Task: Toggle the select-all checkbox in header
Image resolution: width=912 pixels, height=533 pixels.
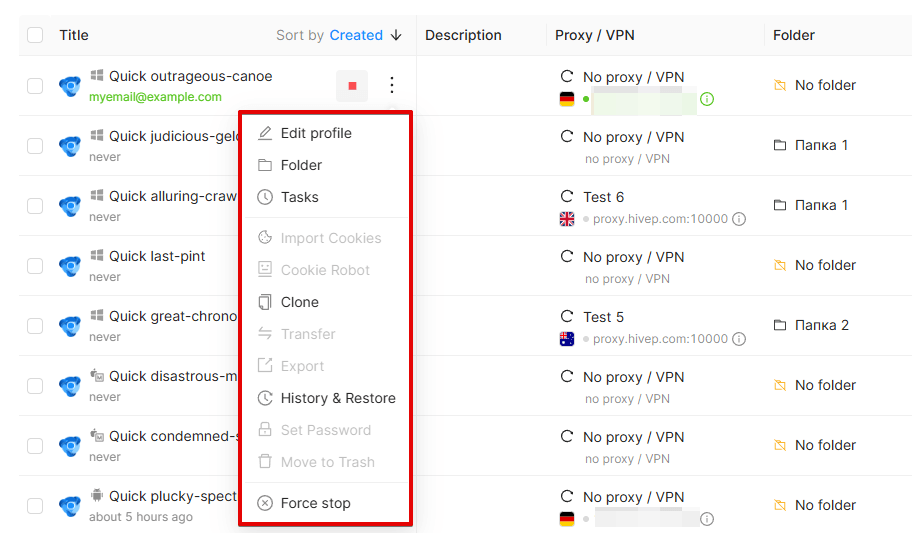Action: (35, 35)
